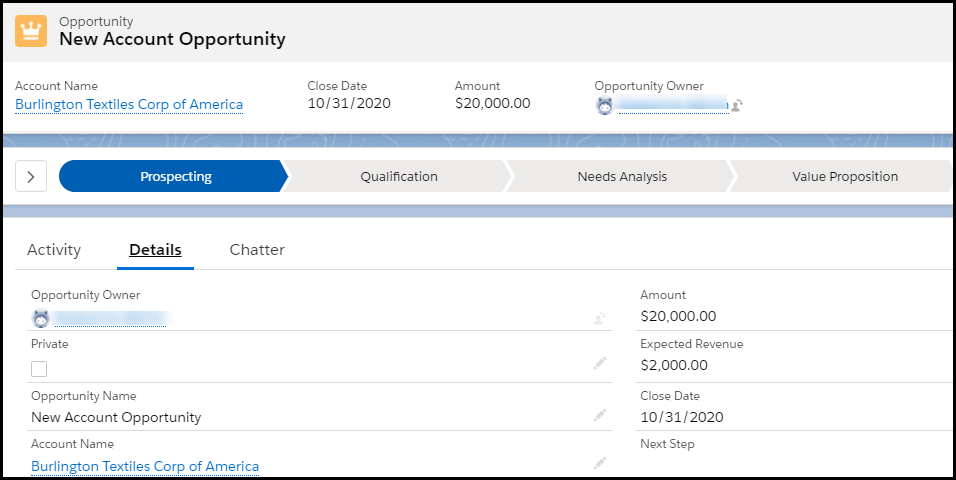The height and width of the screenshot is (480, 956).
Task: Click the Opportunity crown icon
Action: pyautogui.click(x=31, y=30)
